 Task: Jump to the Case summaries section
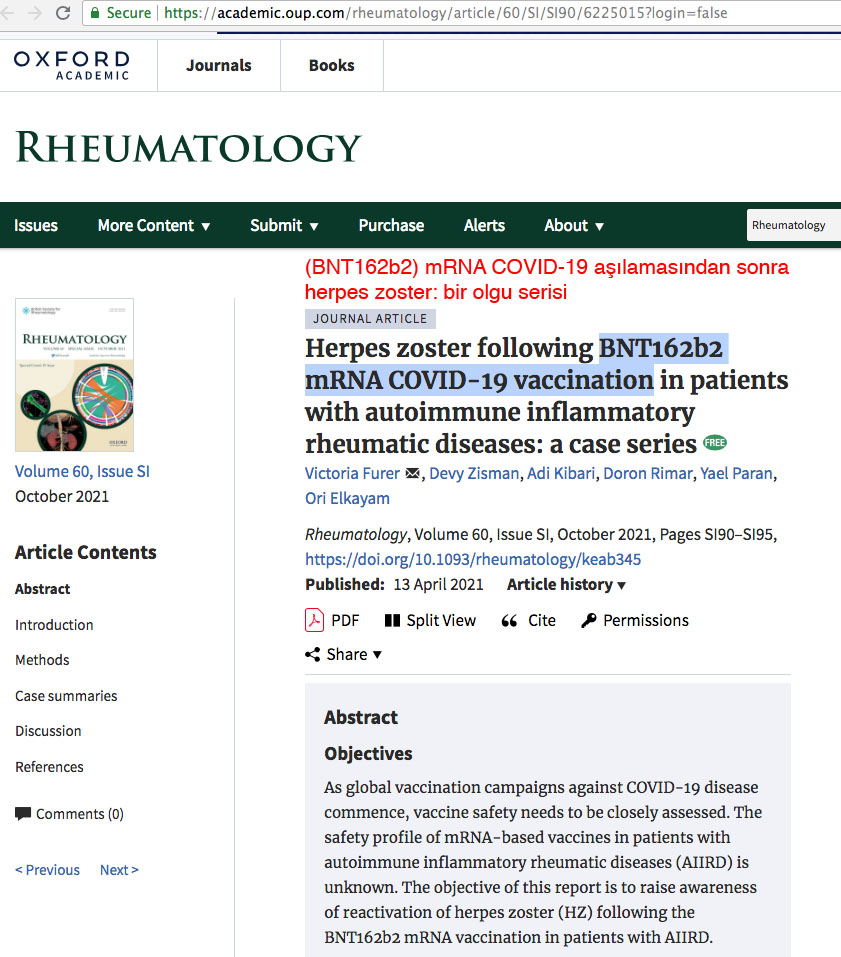[x=66, y=695]
